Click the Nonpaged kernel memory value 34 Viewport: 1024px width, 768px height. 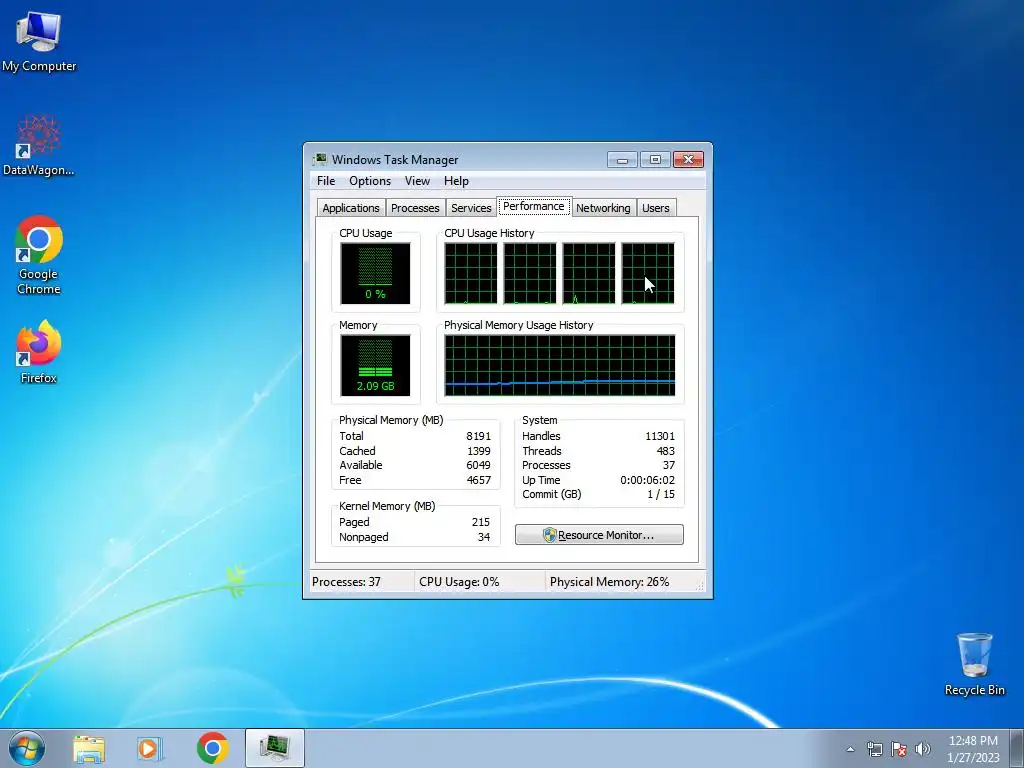(483, 537)
